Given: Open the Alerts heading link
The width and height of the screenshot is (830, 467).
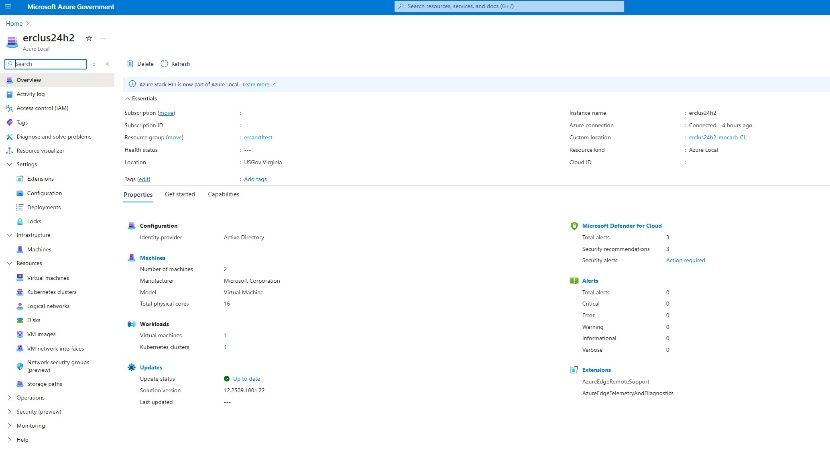Looking at the screenshot, I should pyautogui.click(x=590, y=281).
